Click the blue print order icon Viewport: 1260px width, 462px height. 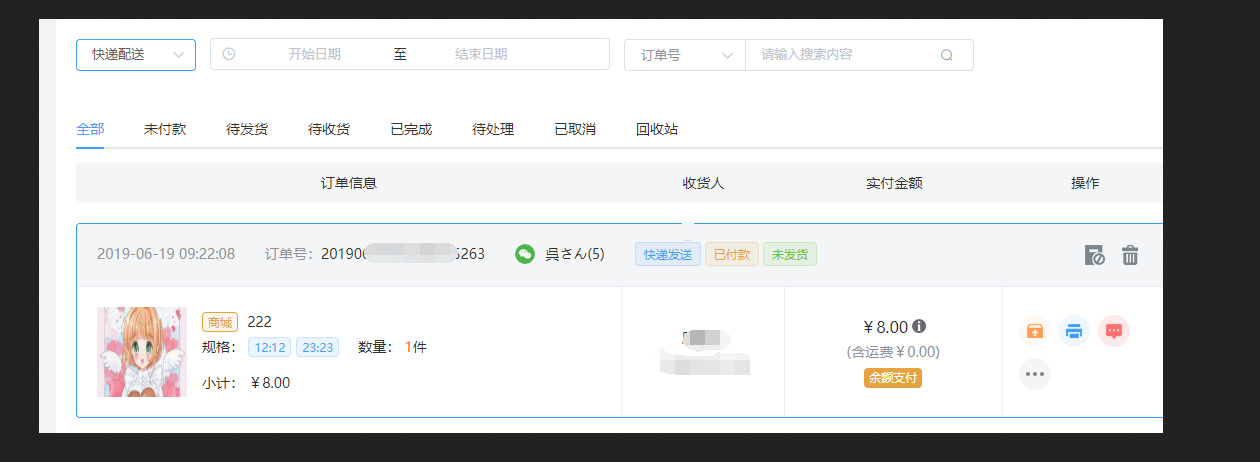click(1074, 331)
